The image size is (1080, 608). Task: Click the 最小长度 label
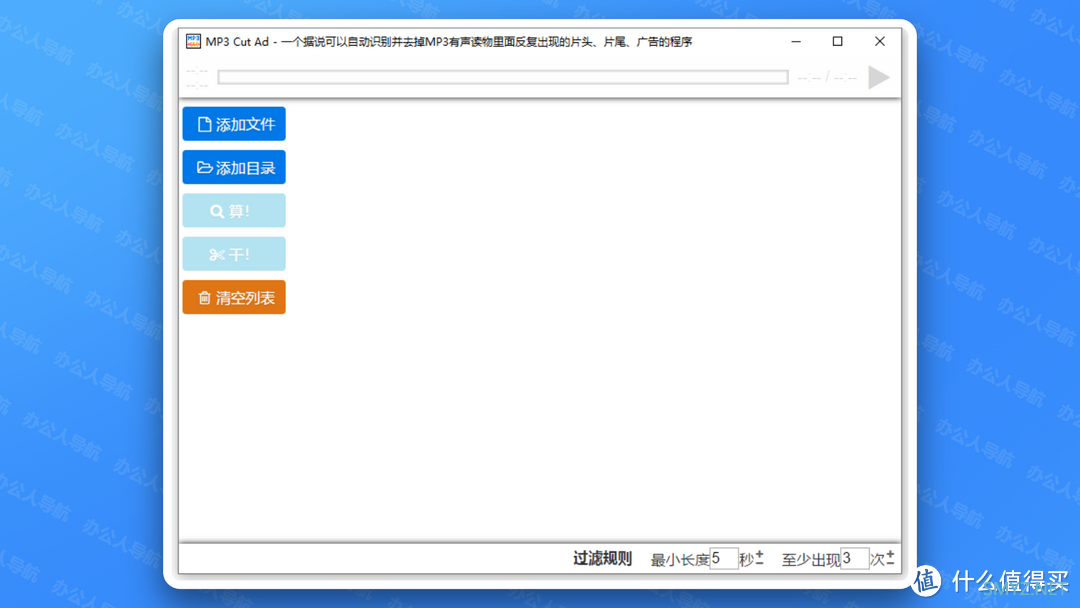680,560
